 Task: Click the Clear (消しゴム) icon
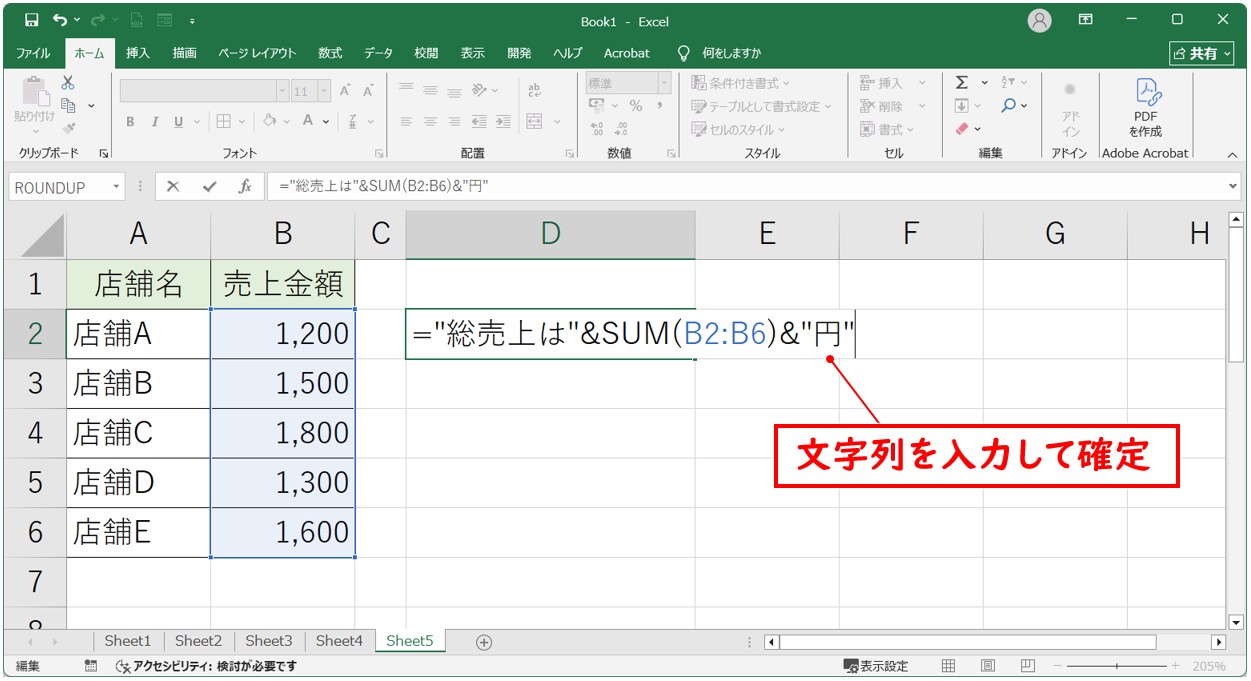pyautogui.click(x=962, y=128)
